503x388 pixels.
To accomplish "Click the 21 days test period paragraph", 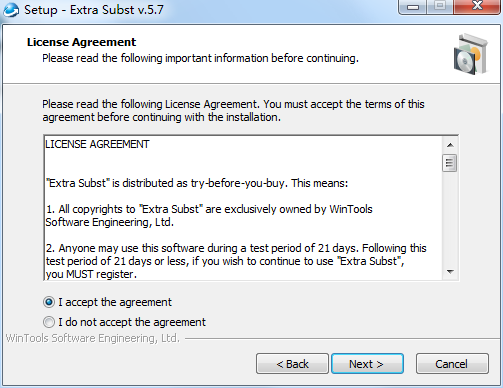I will tap(236, 261).
